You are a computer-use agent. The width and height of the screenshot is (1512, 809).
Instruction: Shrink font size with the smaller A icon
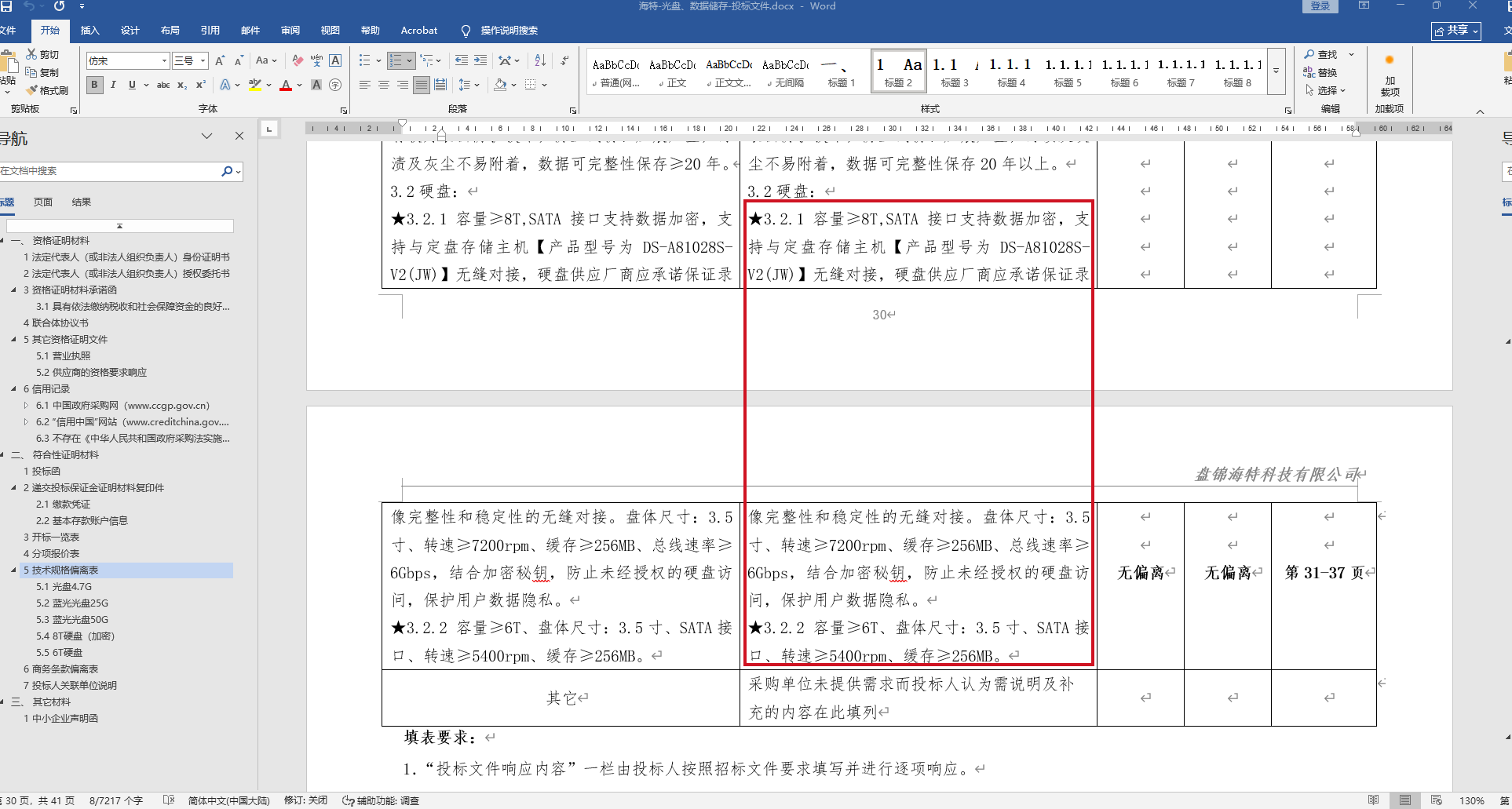239,60
